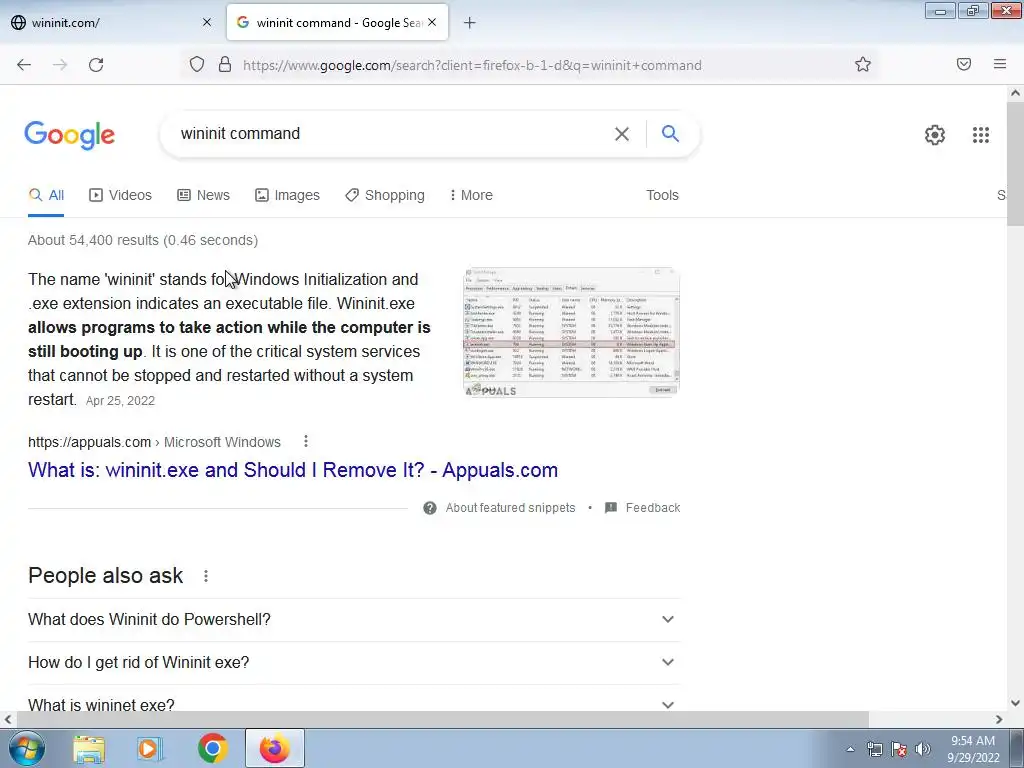Open the volume speaker tray icon
Viewport: 1024px width, 768px height.
pyautogui.click(x=923, y=749)
